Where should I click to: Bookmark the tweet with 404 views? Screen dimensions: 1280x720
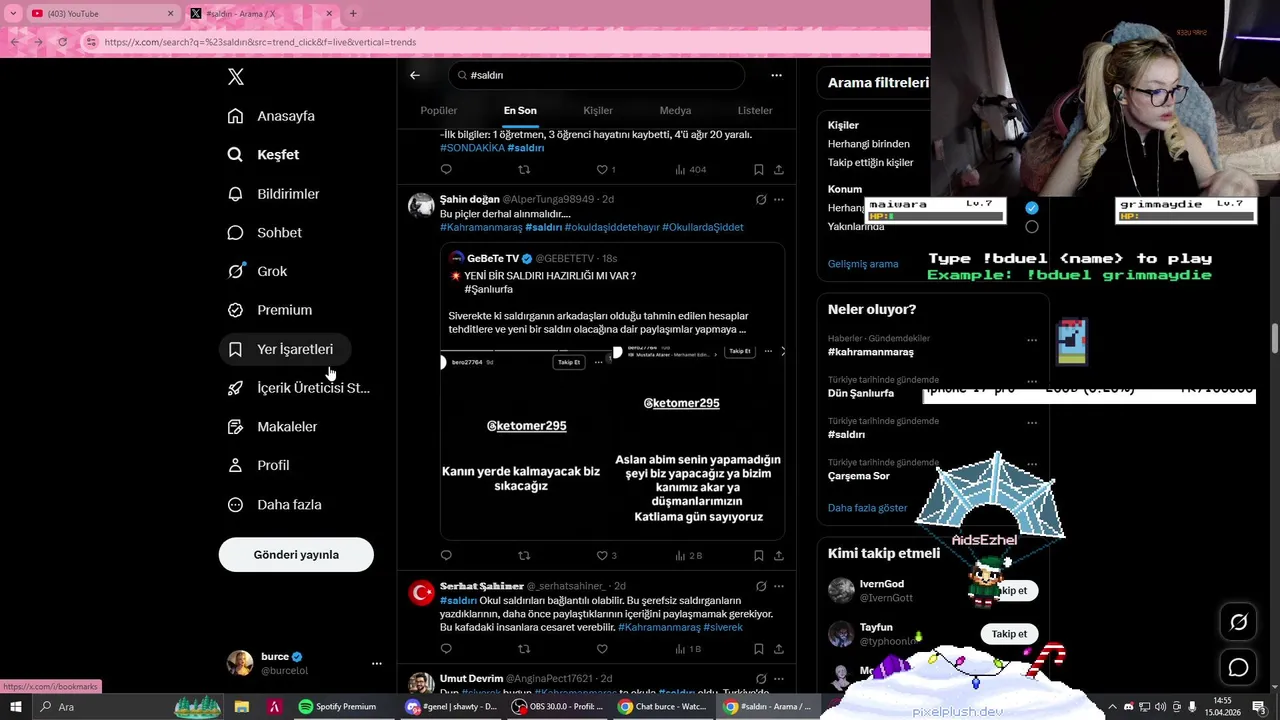tap(759, 170)
